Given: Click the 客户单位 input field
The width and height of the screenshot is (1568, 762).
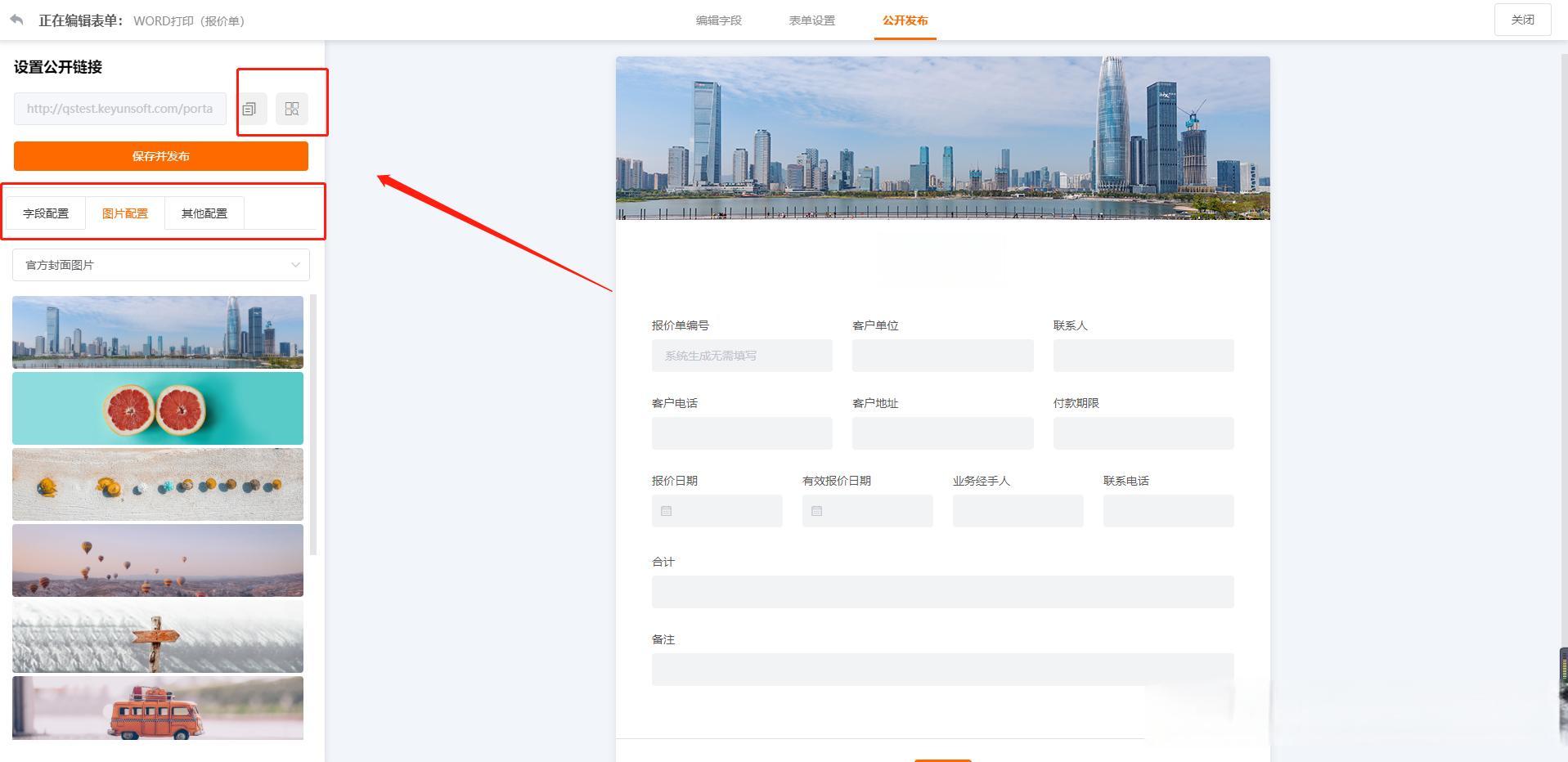Looking at the screenshot, I should pyautogui.click(x=942, y=356).
